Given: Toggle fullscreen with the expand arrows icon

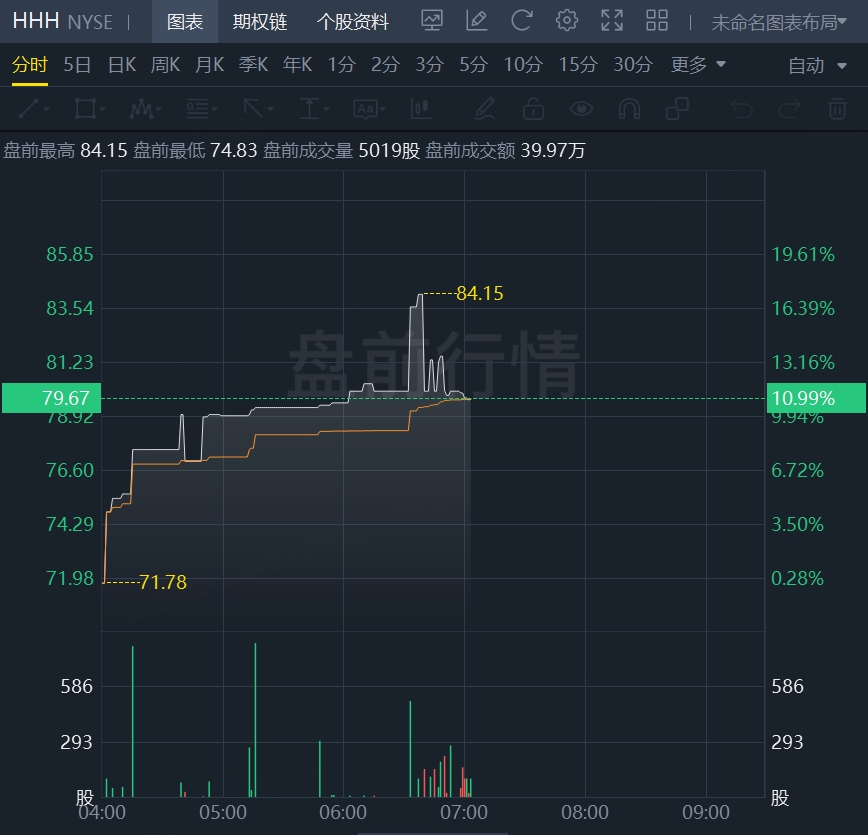Looking at the screenshot, I should [612, 21].
